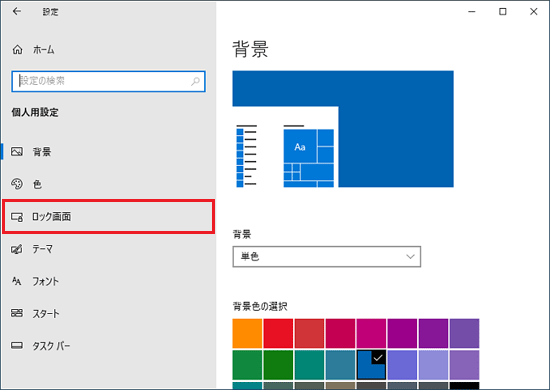Pick the dark magenta purple swatch
Viewport: 550px width, 390px height.
click(x=402, y=333)
